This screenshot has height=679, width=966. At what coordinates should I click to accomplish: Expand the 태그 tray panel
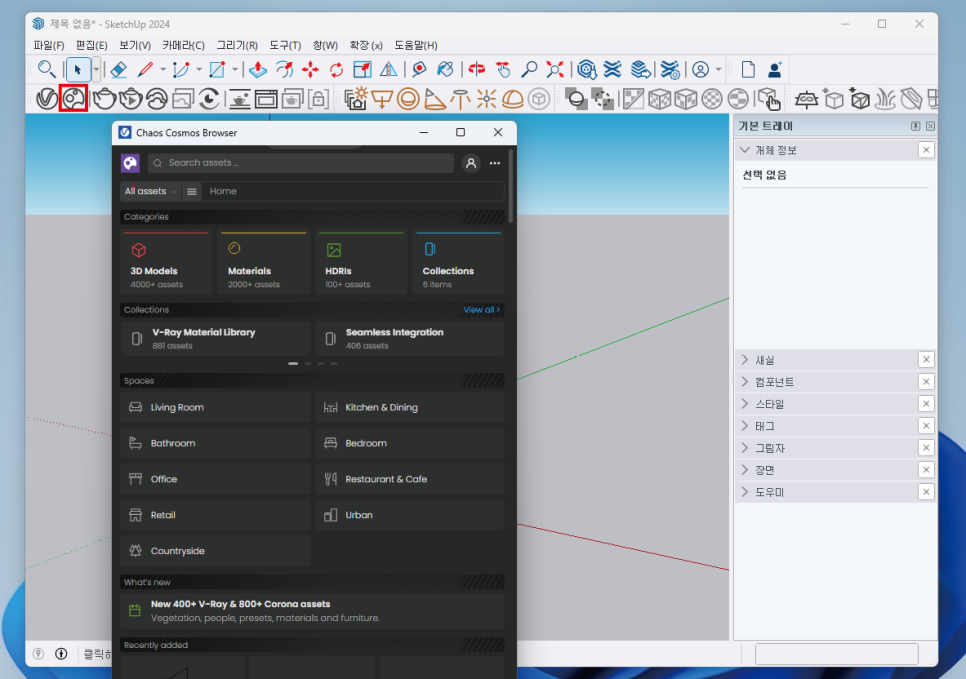pos(745,426)
